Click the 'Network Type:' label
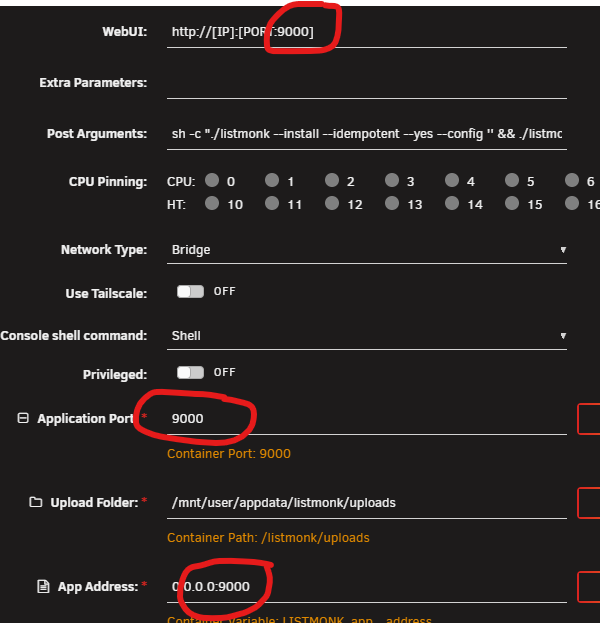Image resolution: width=600 pixels, height=623 pixels. coord(104,250)
